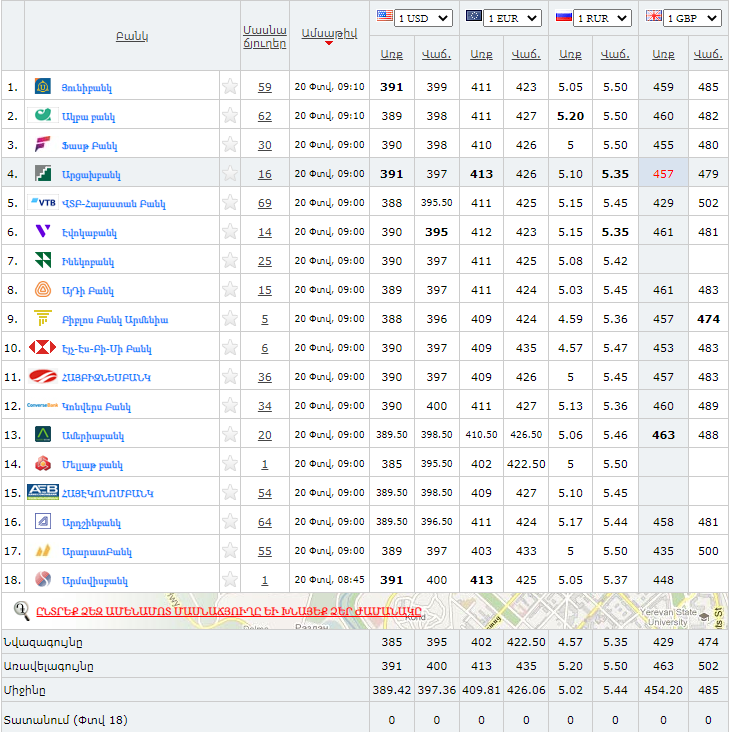Mark row 6 bank with the star

(230, 231)
